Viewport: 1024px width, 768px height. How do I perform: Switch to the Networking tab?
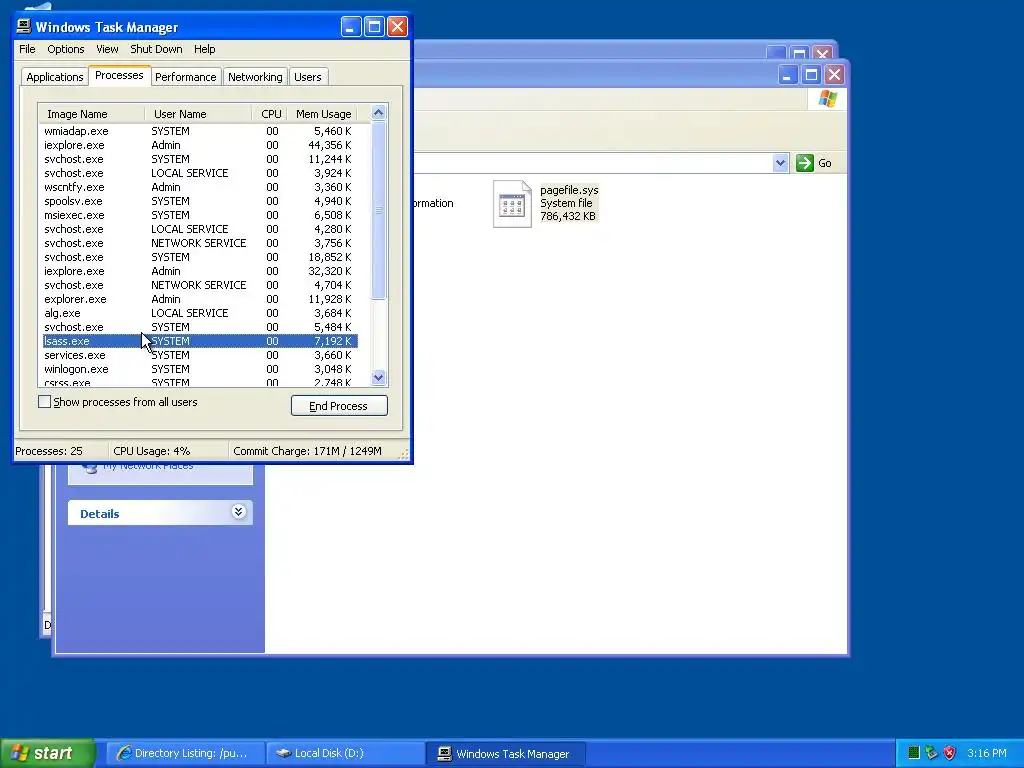tap(255, 77)
